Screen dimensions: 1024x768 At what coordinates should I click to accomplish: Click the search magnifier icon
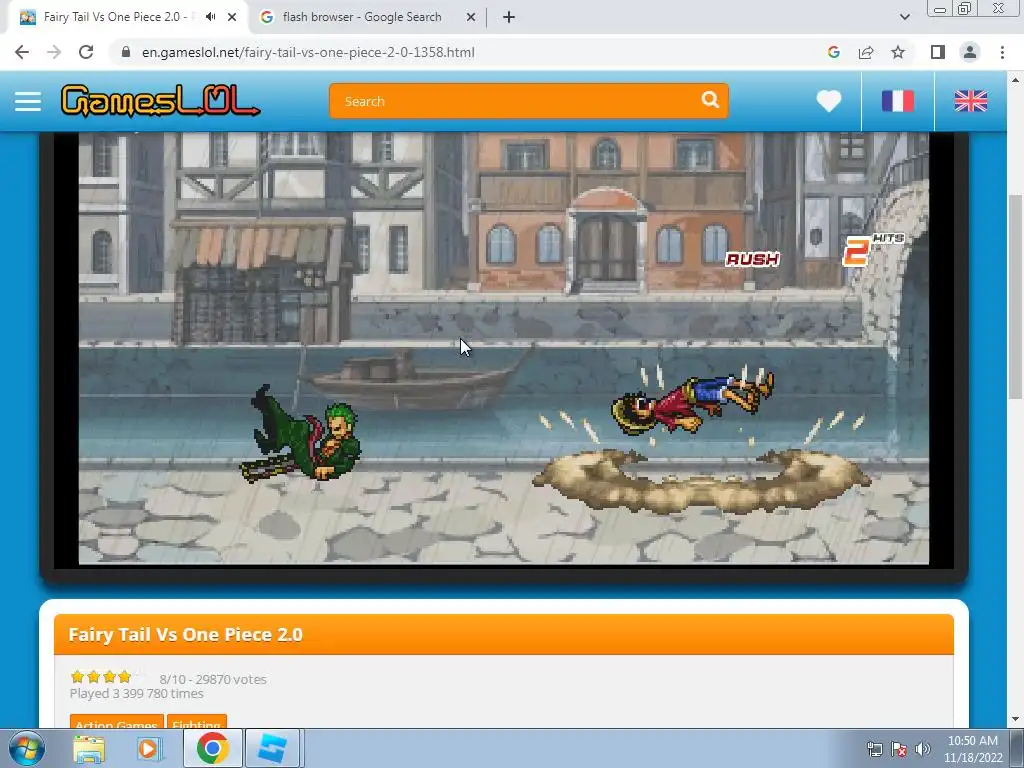pyautogui.click(x=710, y=100)
